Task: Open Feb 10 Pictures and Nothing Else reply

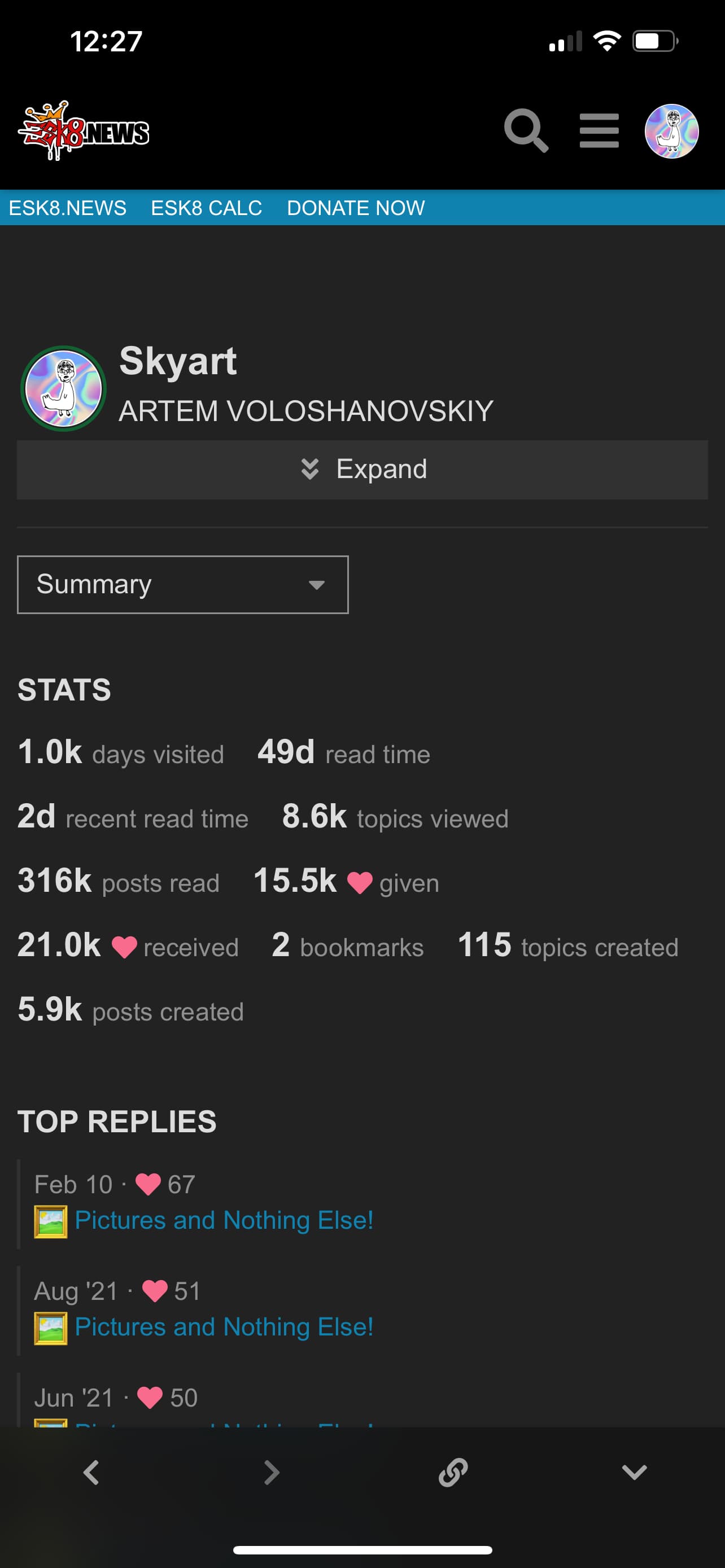Action: point(224,1220)
